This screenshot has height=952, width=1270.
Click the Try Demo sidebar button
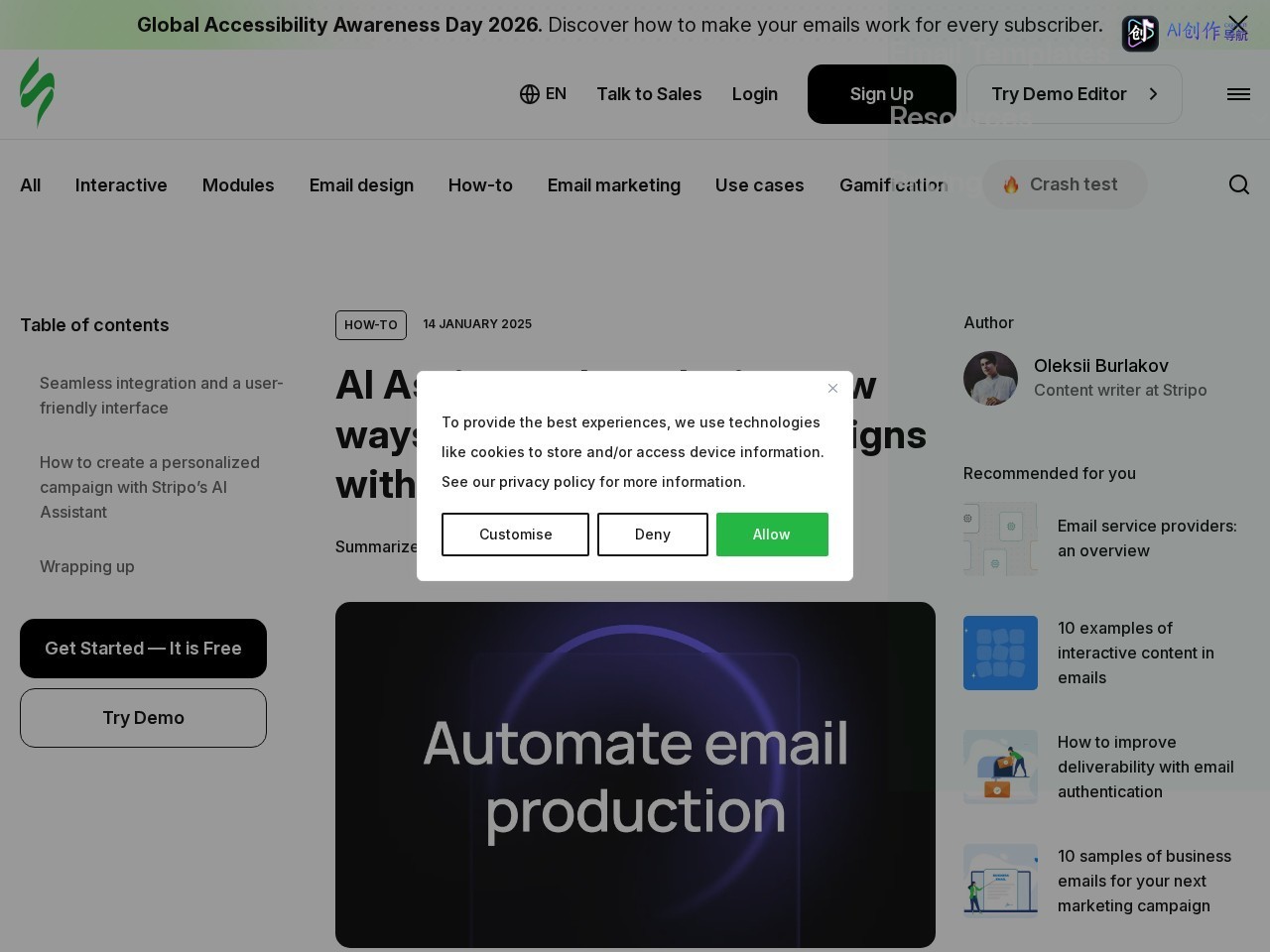tap(143, 718)
